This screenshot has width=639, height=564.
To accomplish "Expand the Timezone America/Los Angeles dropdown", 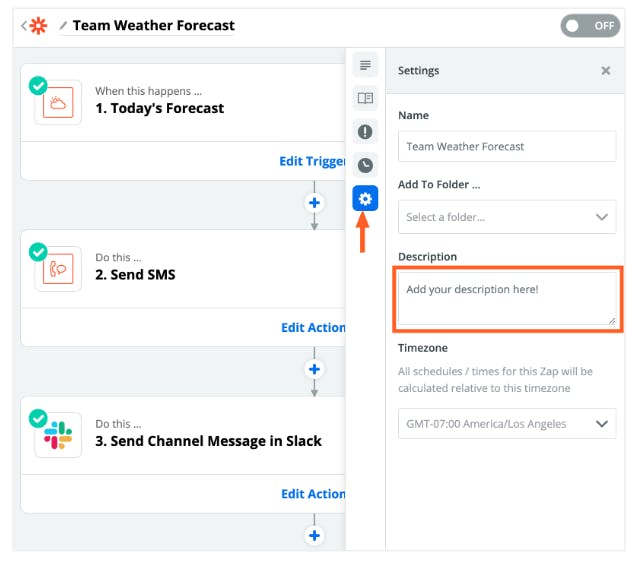I will pos(507,423).
